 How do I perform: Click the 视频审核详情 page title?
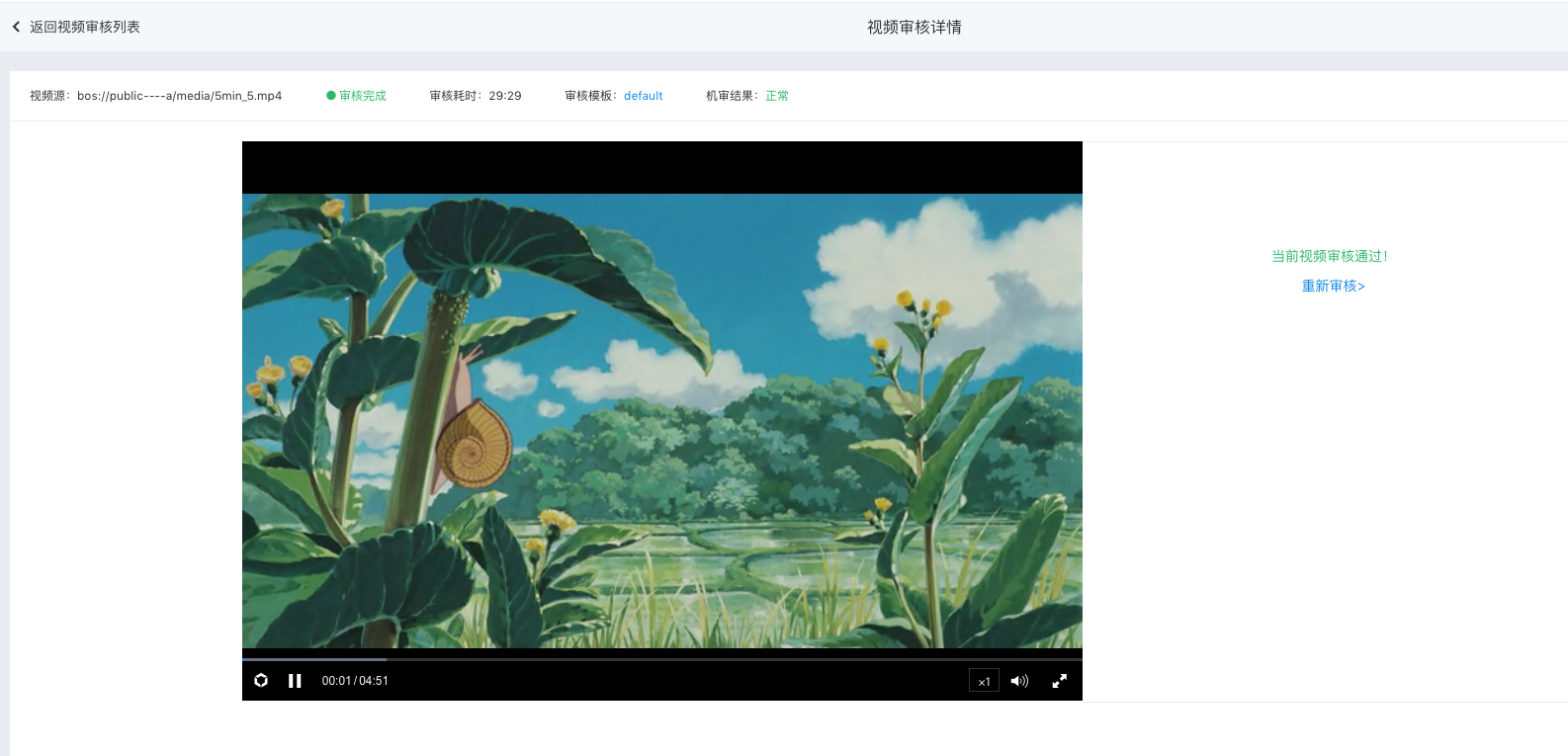(914, 27)
